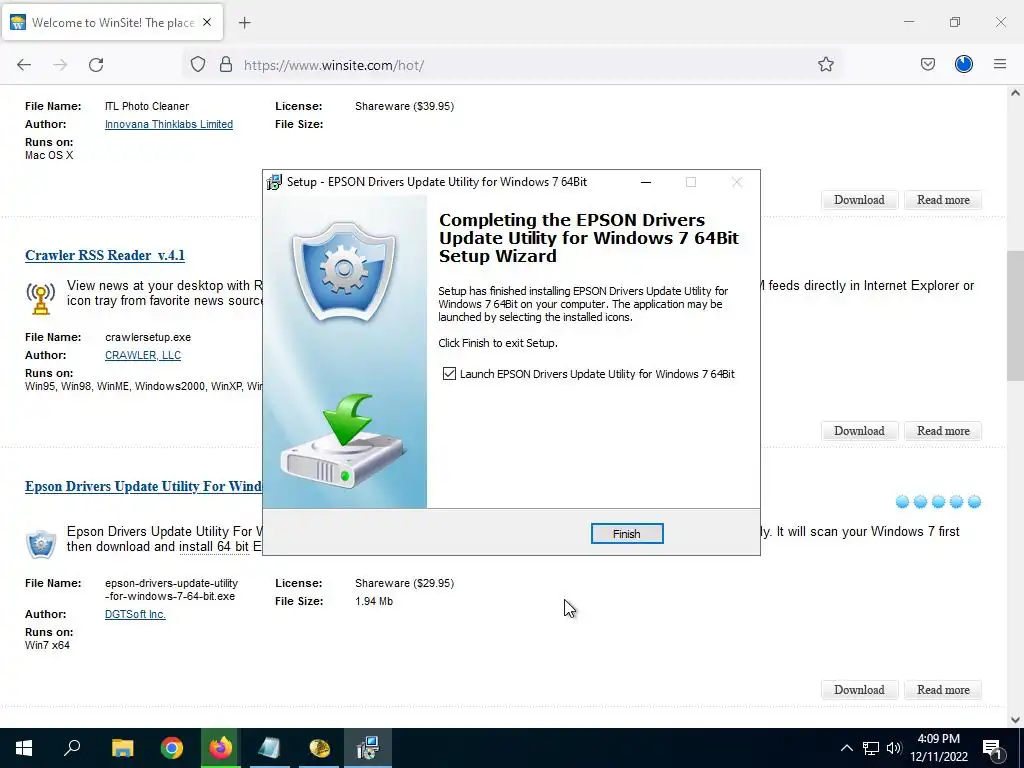
Task: Click the page vertical scrollbar thumb
Action: 1015,315
